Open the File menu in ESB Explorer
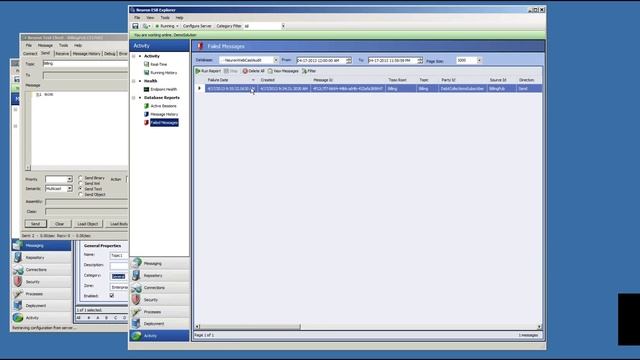 (x=137, y=18)
